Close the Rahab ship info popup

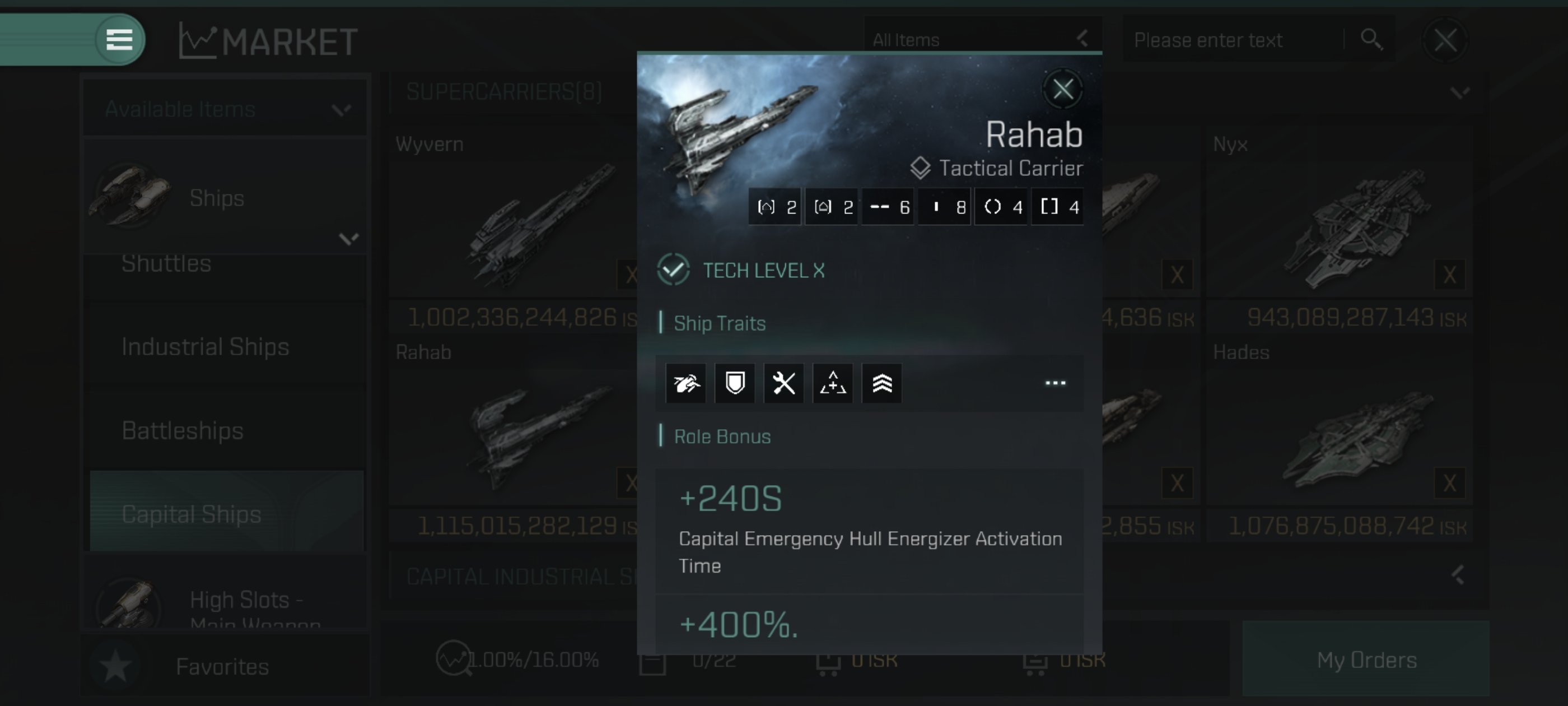coord(1063,90)
